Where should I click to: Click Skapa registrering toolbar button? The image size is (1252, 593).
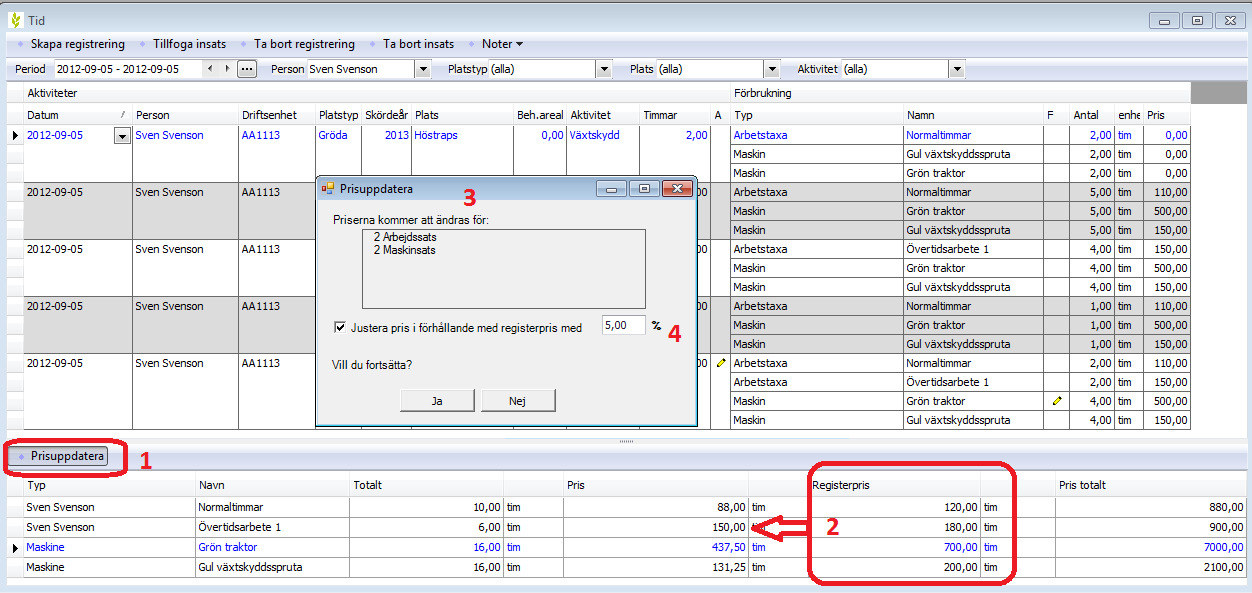pyautogui.click(x=77, y=44)
